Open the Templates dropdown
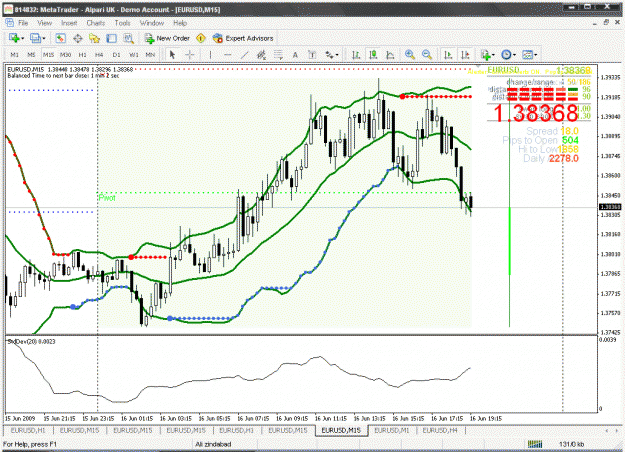Screen dimensions: 625x452 coord(530,55)
